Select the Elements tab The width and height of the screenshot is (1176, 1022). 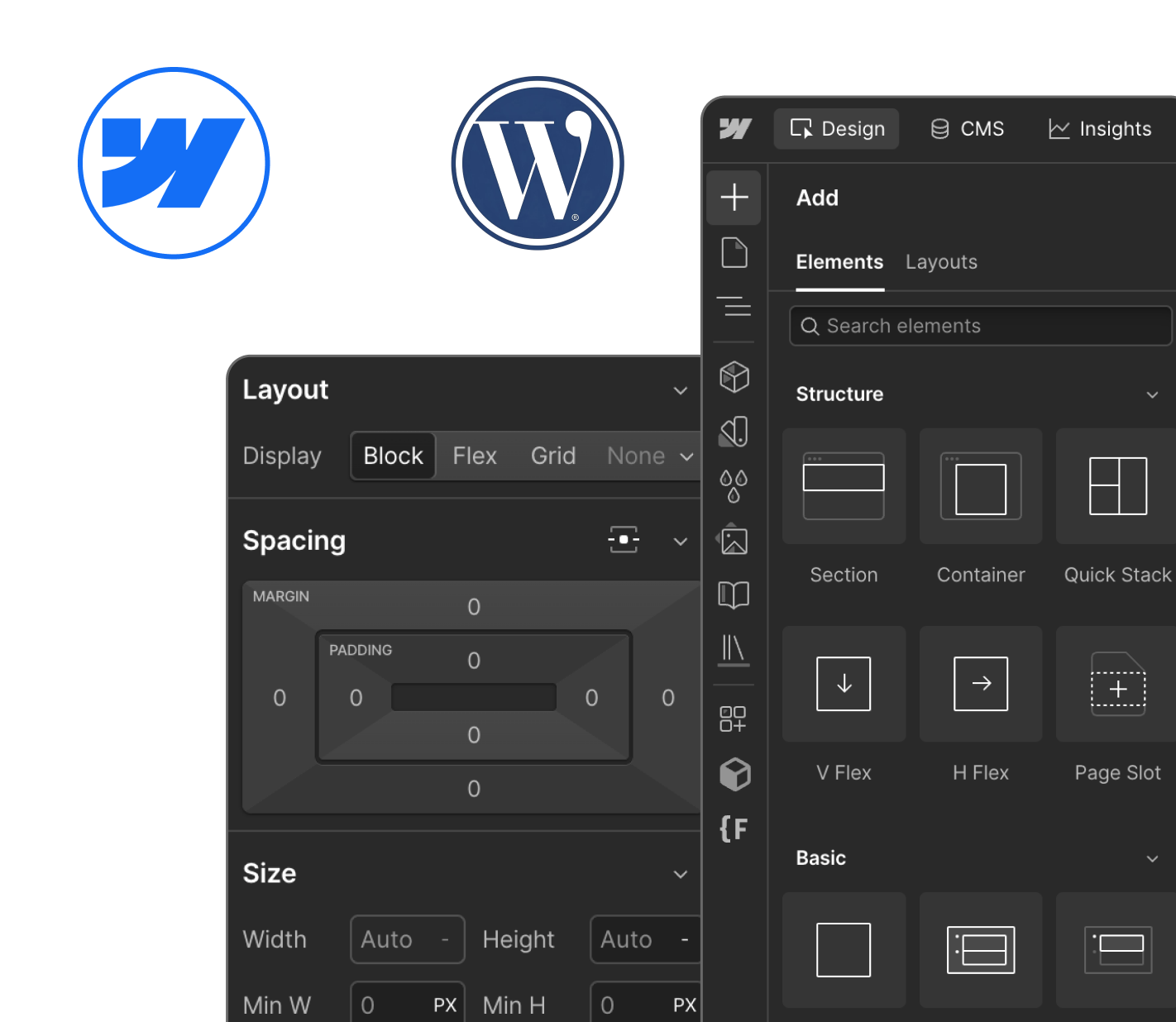[839, 262]
